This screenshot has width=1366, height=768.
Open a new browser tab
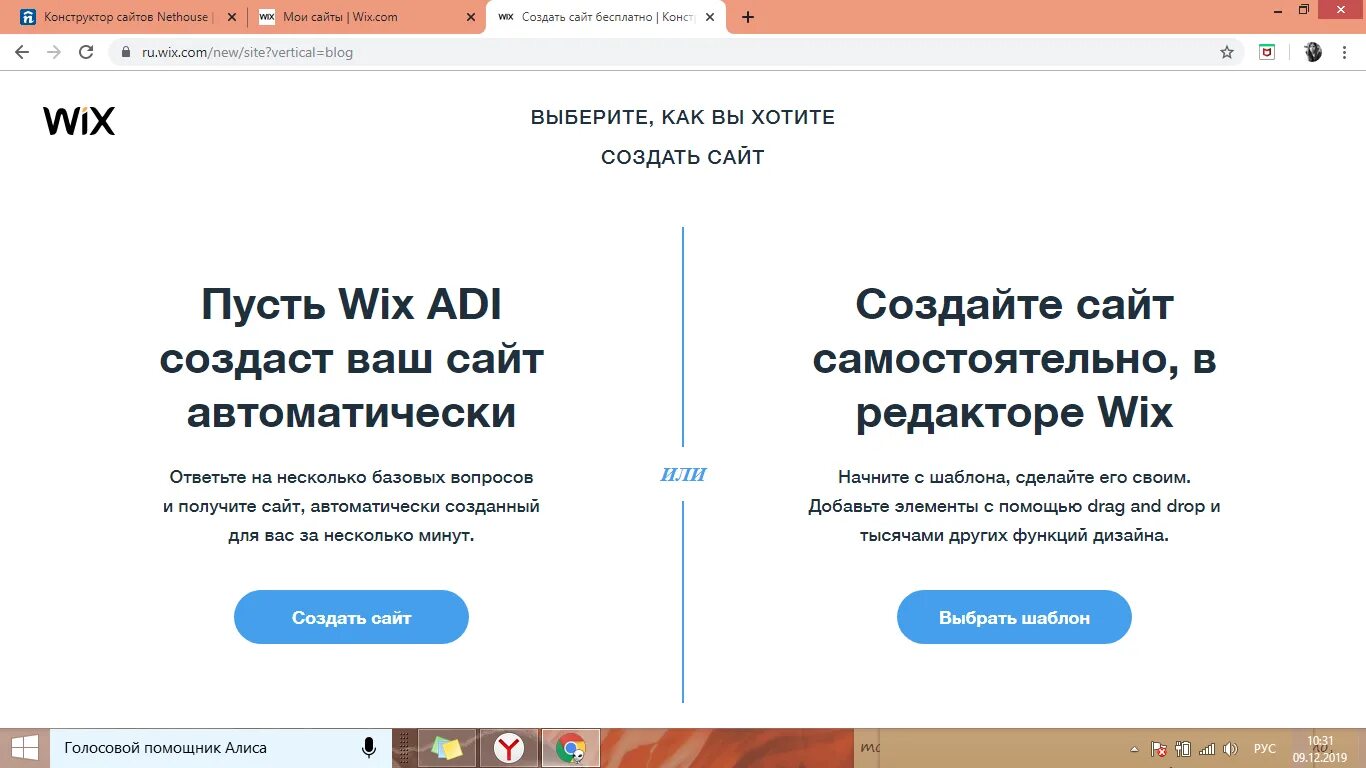click(x=747, y=17)
